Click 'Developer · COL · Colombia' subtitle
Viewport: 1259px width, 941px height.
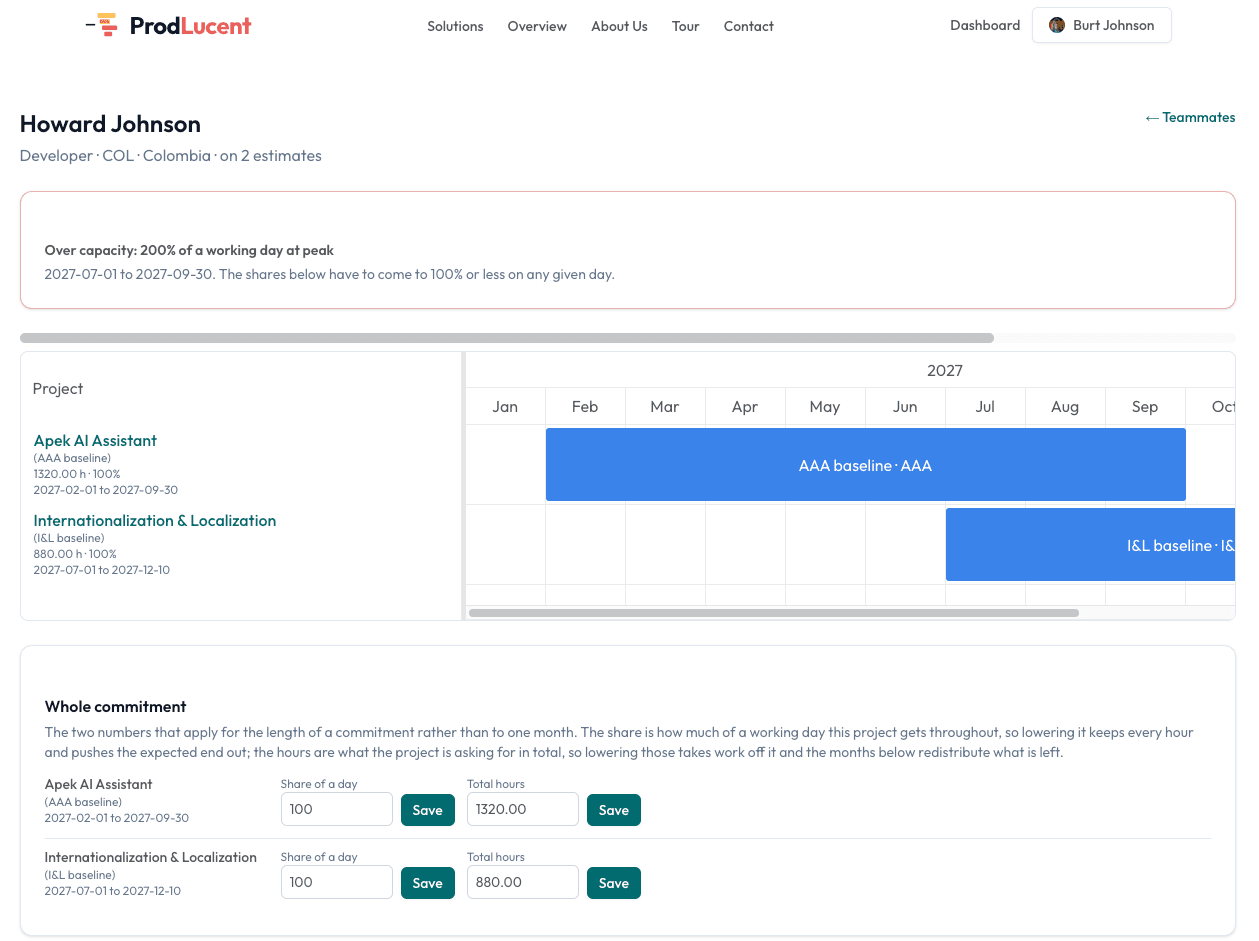coord(115,156)
